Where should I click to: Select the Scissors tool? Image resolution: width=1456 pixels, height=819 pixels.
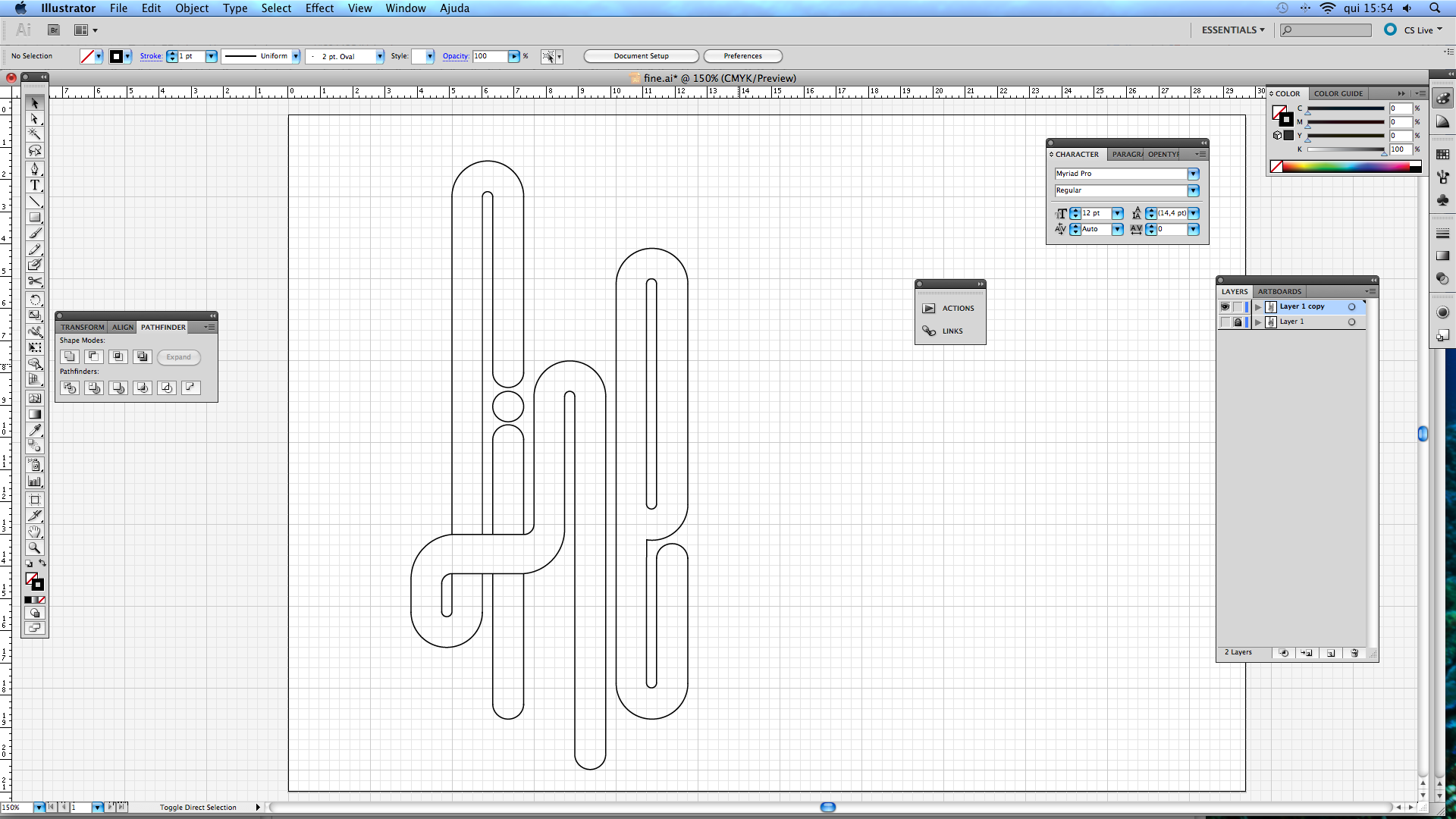[x=35, y=281]
